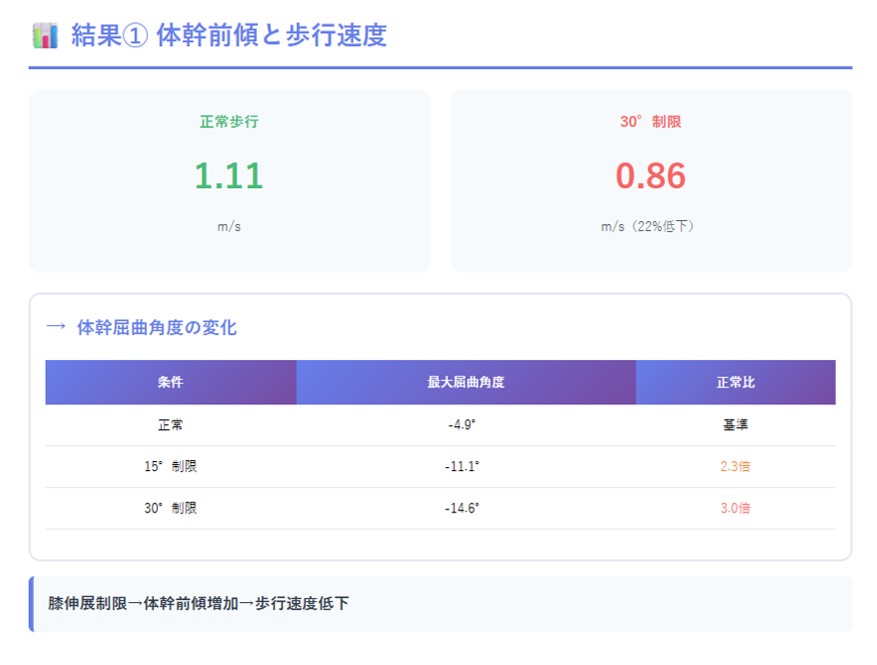Select the m/s（22%低下）caption

click(650, 226)
